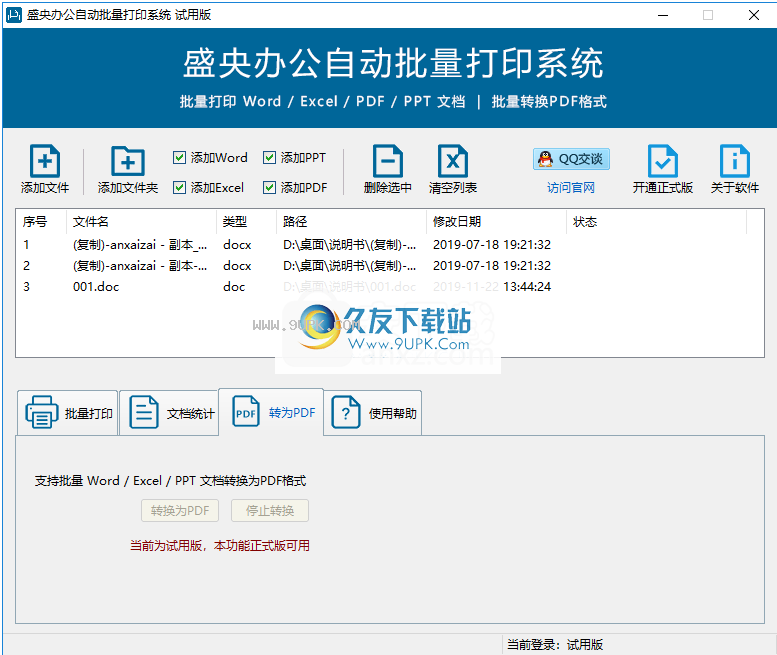This screenshot has width=777, height=655.
Task: Click the question mark icon on 使用帮助 tab
Action: tap(346, 412)
